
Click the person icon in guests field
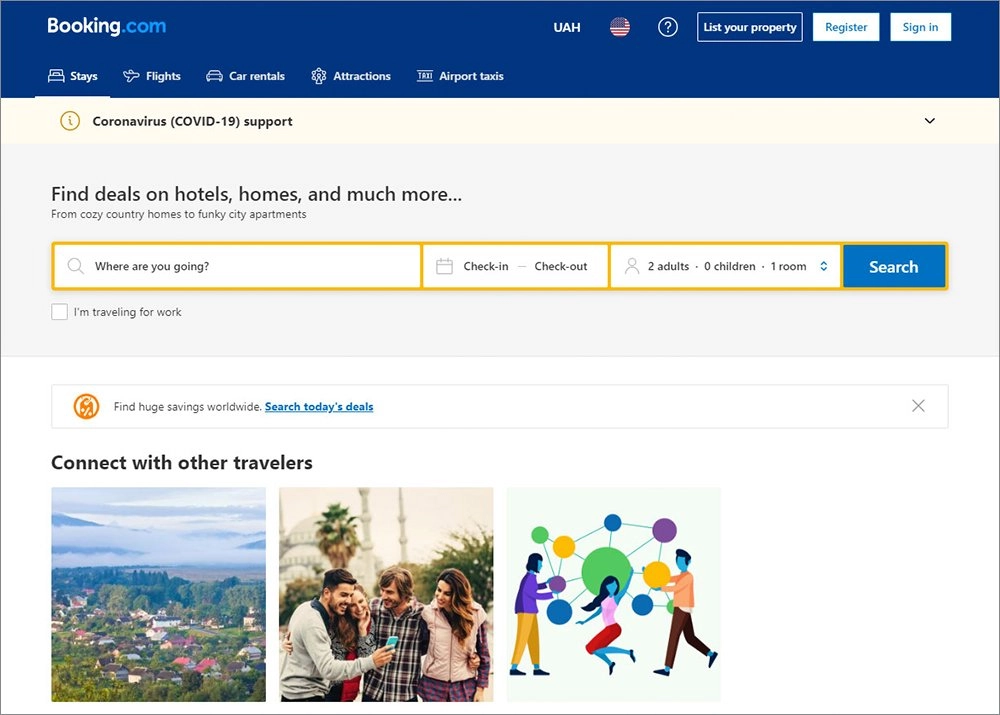click(632, 267)
